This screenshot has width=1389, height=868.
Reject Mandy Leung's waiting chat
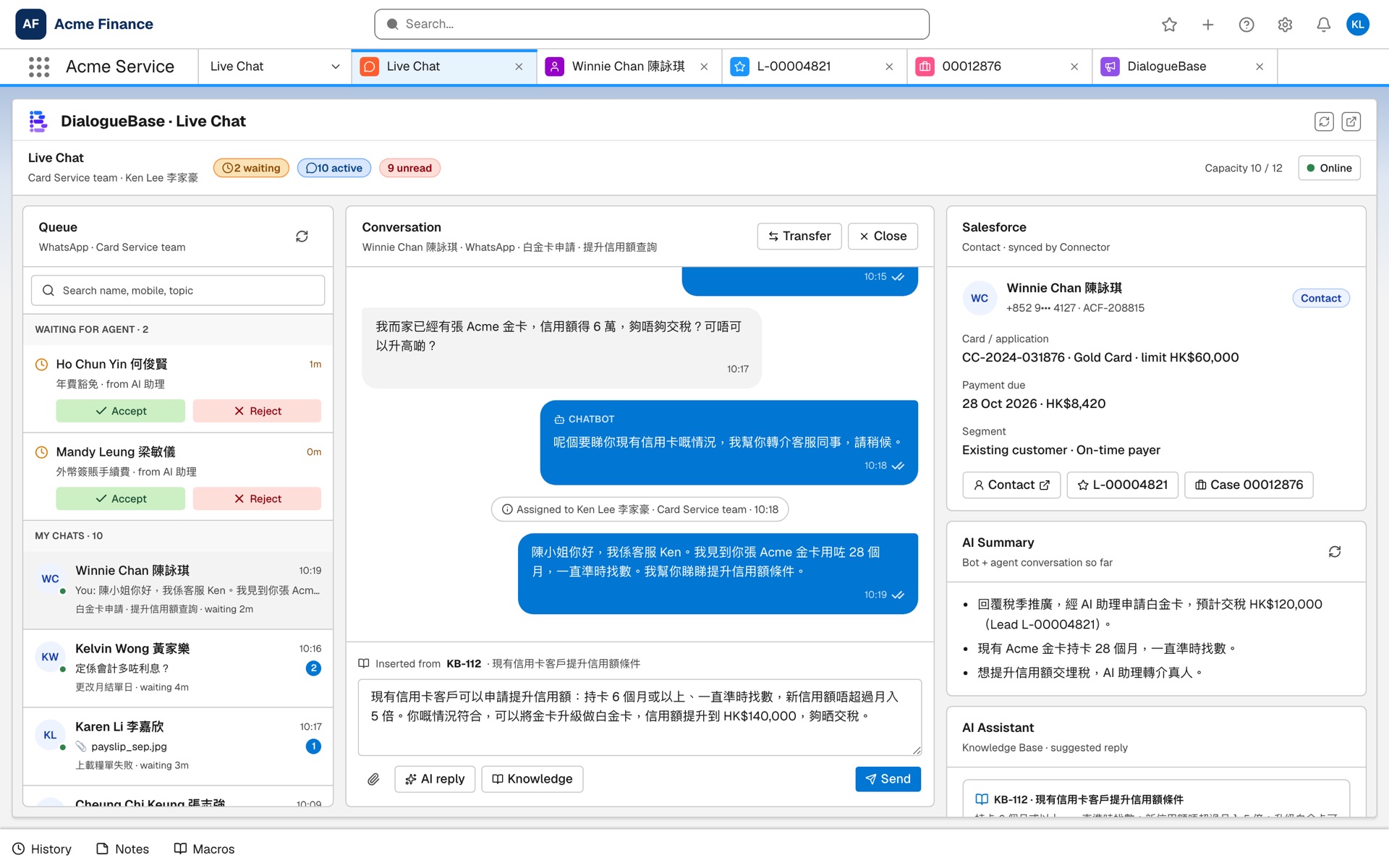click(257, 498)
